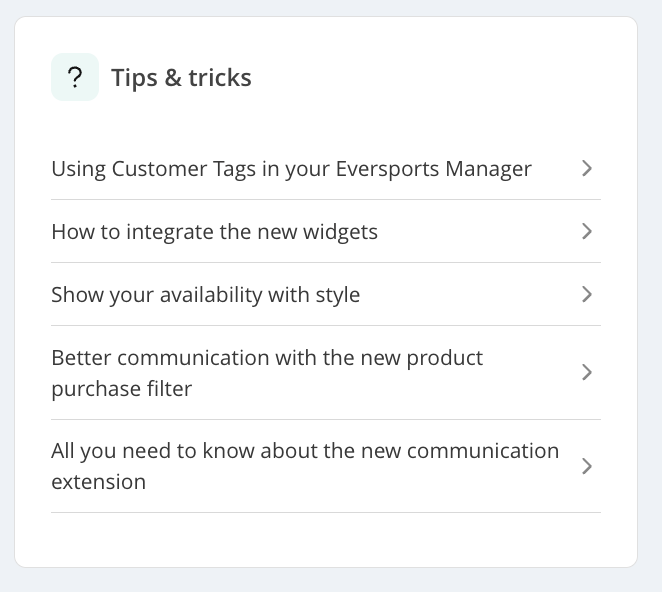Click the wrapped word 'extension'

[98, 482]
